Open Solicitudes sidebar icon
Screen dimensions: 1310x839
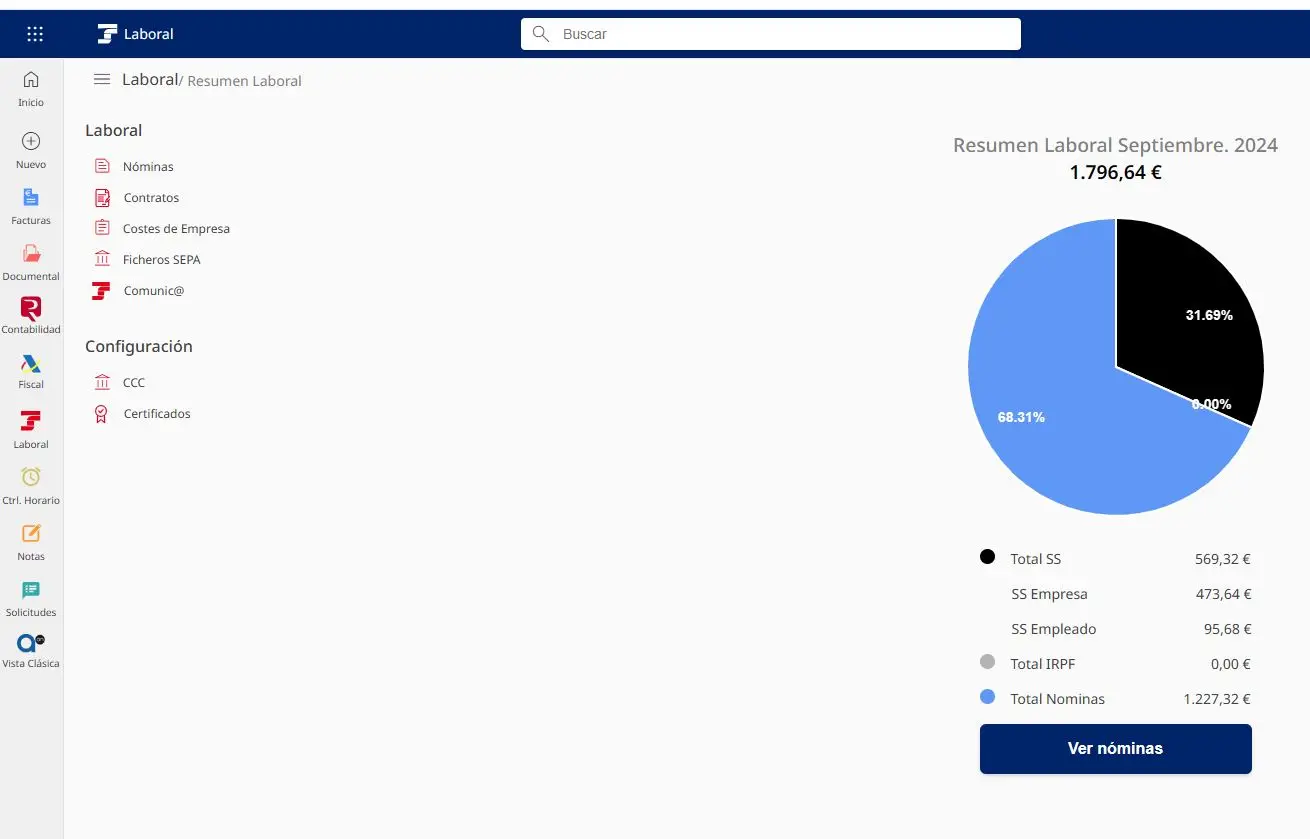coord(31,590)
